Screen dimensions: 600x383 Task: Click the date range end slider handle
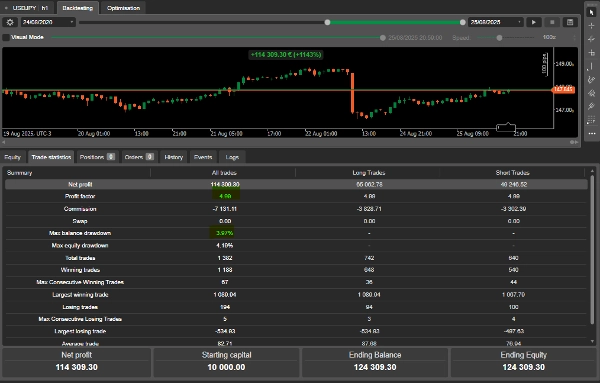[463, 22]
